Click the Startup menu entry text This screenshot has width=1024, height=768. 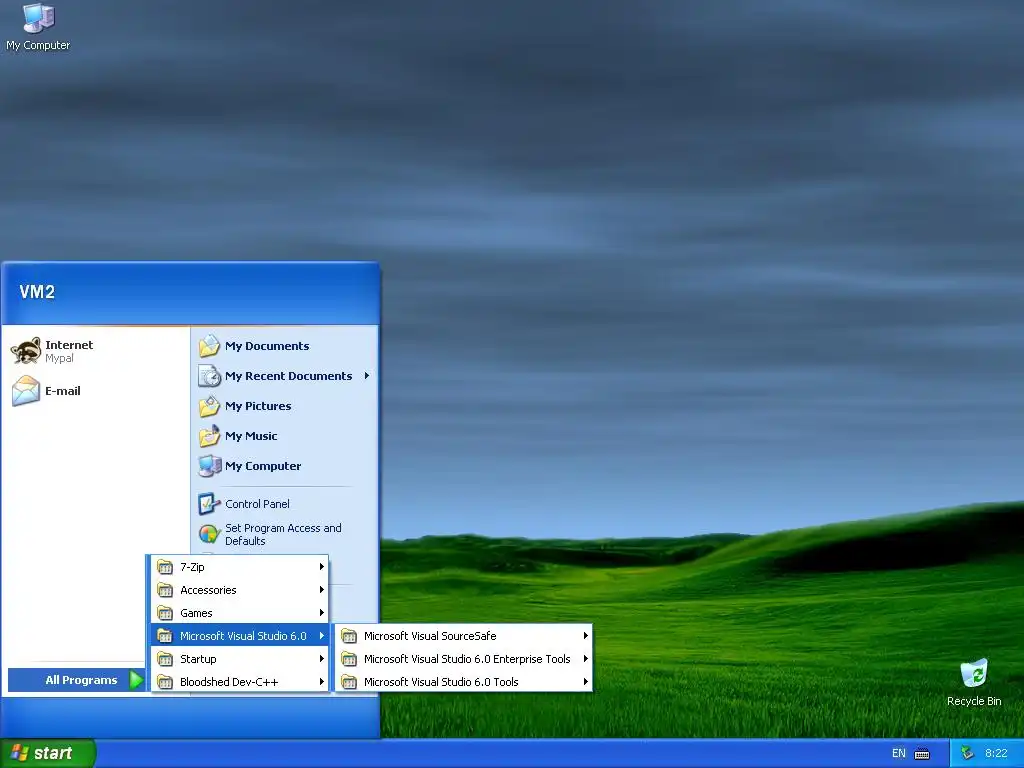pos(198,659)
